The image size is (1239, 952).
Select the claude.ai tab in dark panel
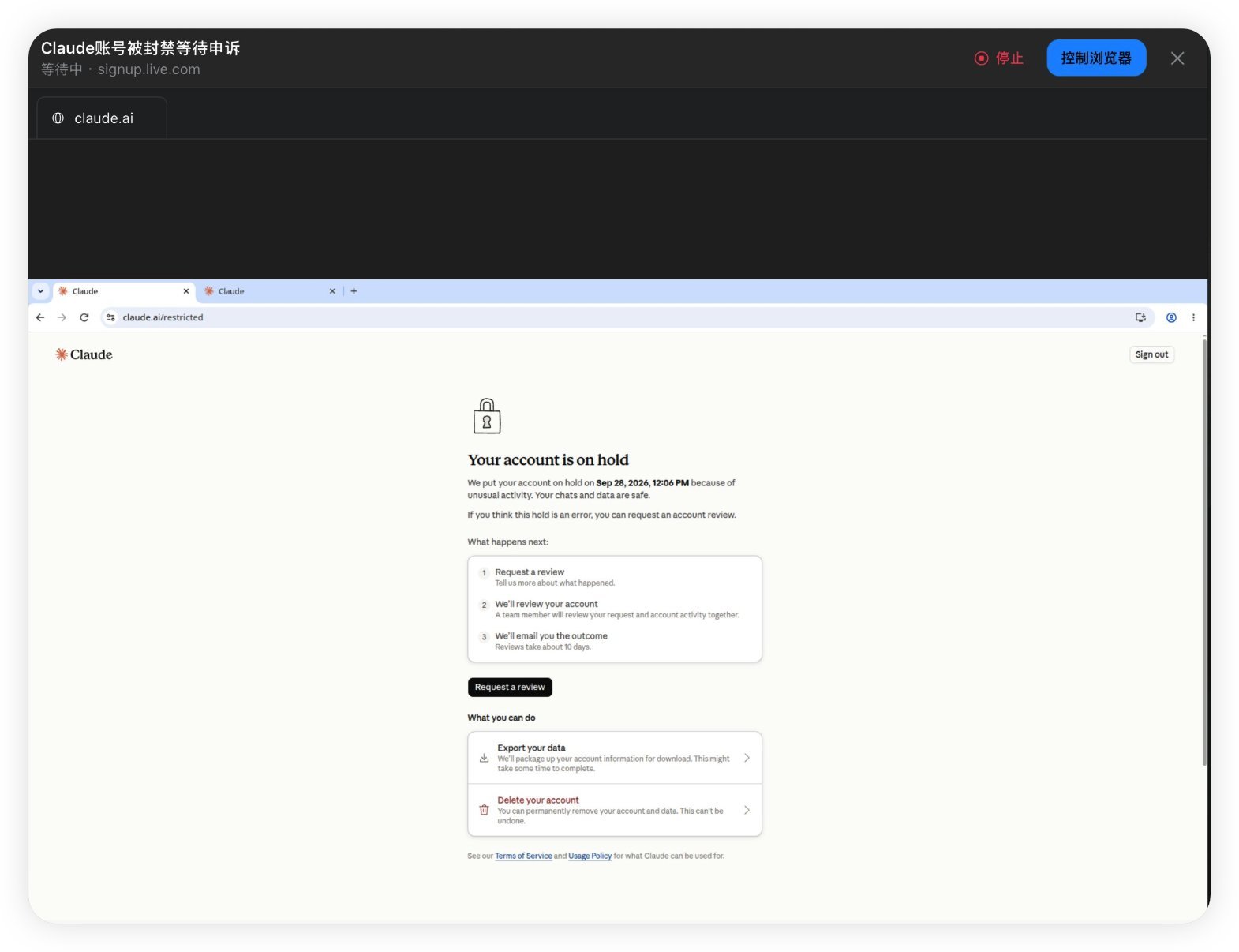coord(102,118)
